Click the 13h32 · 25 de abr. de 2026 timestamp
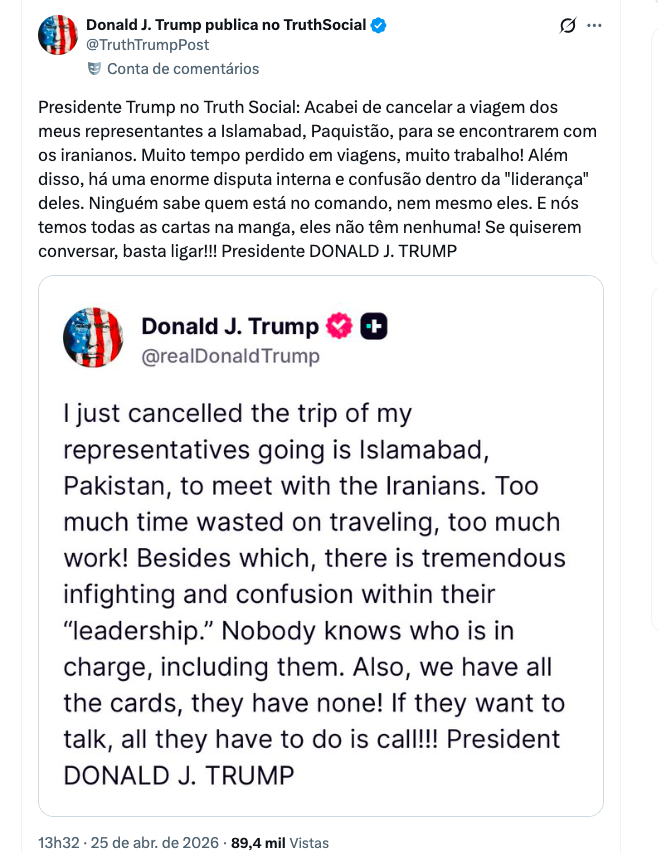This screenshot has height=853, width=658. tap(129, 843)
